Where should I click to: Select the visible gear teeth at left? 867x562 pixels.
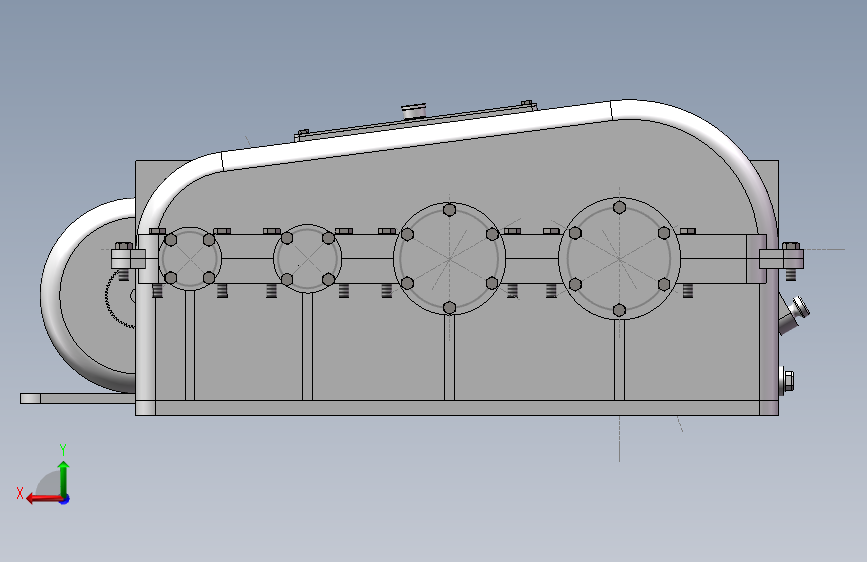tap(119, 299)
